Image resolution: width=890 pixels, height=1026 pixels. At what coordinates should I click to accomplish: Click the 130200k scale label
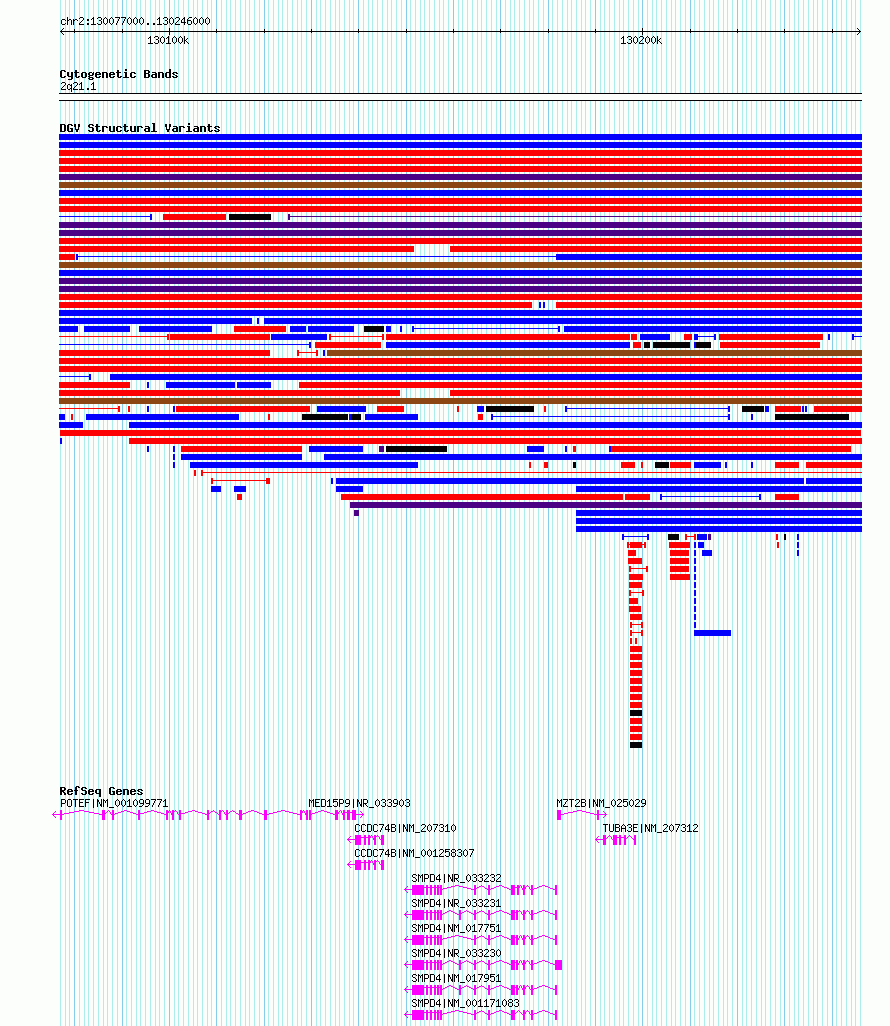pos(641,41)
